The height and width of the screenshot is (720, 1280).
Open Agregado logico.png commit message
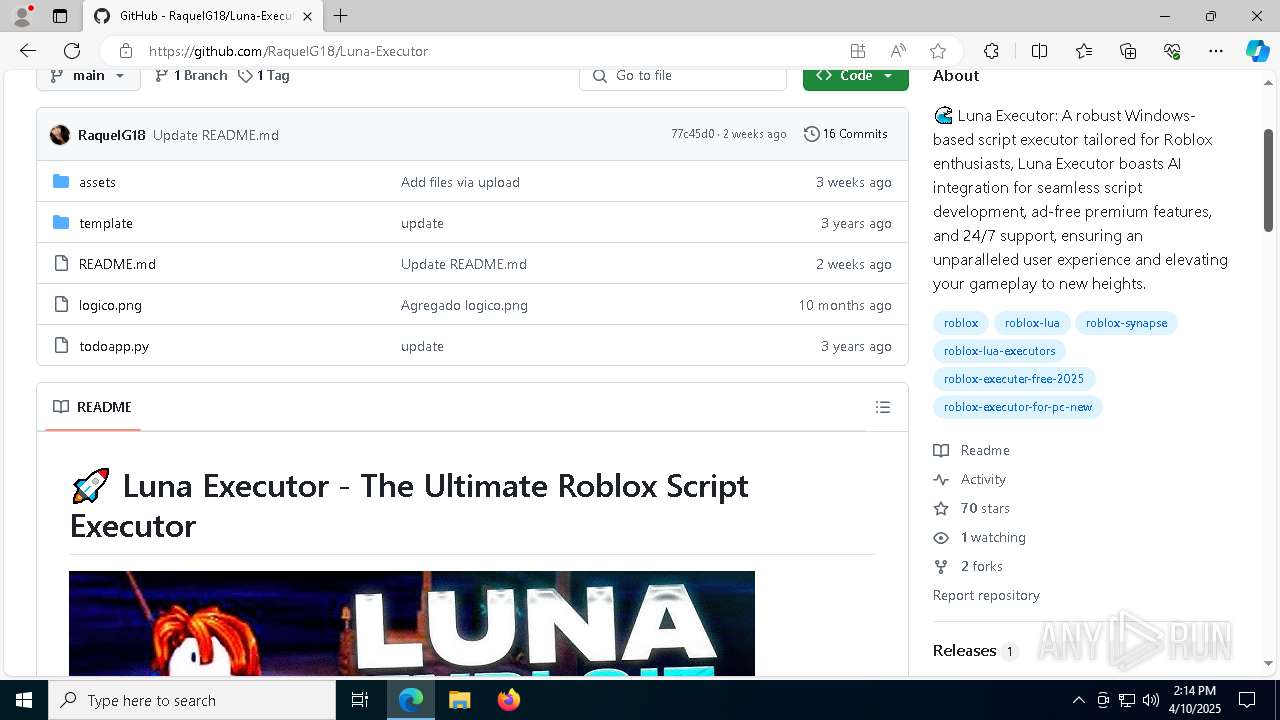(x=464, y=305)
